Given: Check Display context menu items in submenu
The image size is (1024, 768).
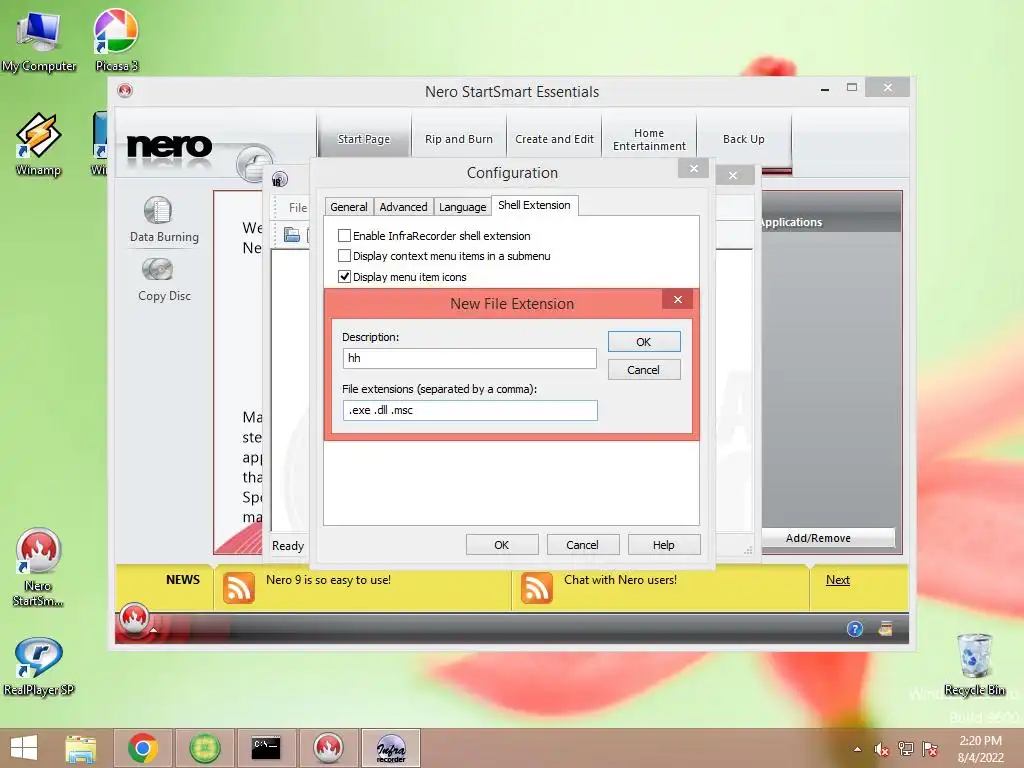Looking at the screenshot, I should (x=344, y=255).
